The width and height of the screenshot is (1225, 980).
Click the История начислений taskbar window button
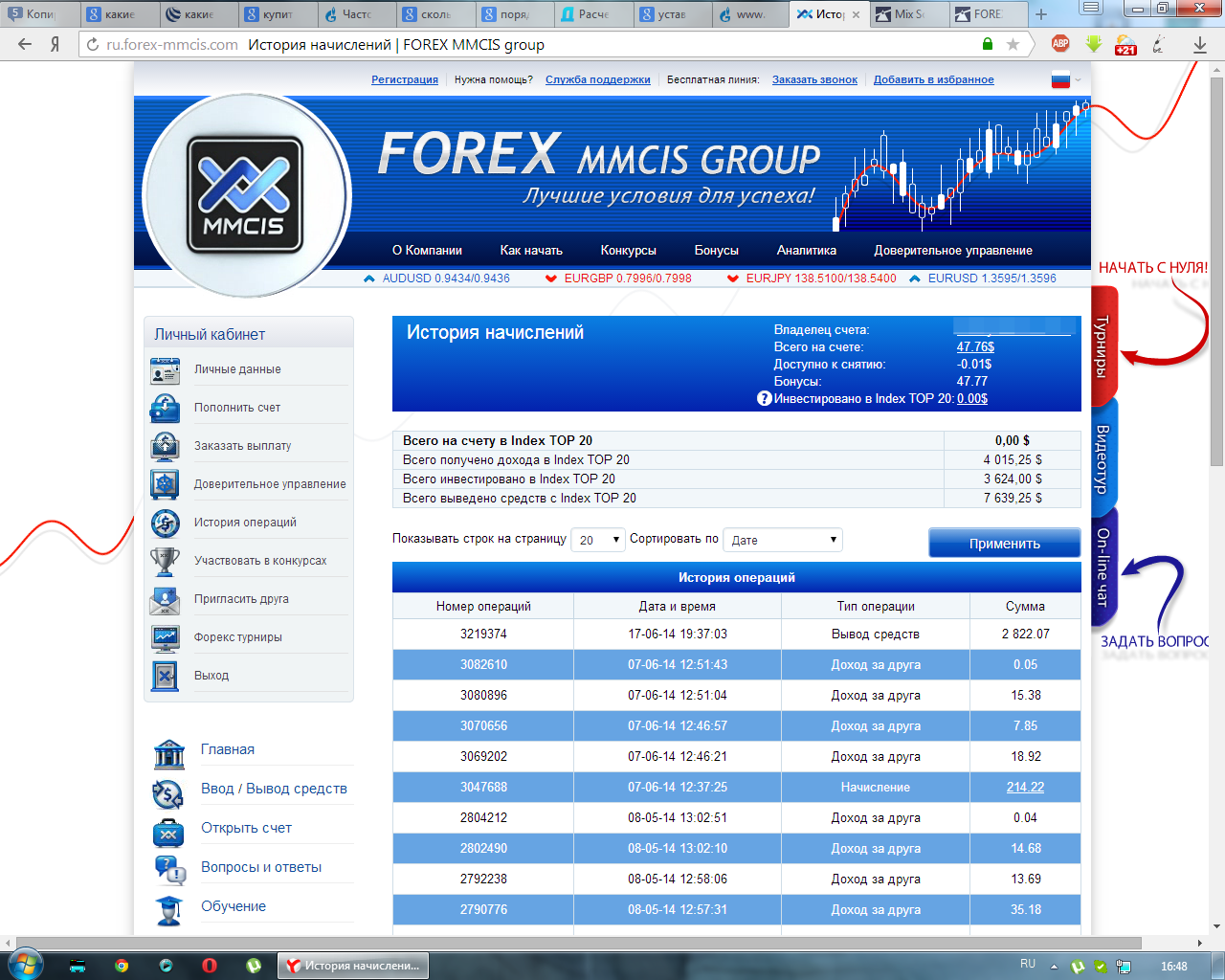353,966
